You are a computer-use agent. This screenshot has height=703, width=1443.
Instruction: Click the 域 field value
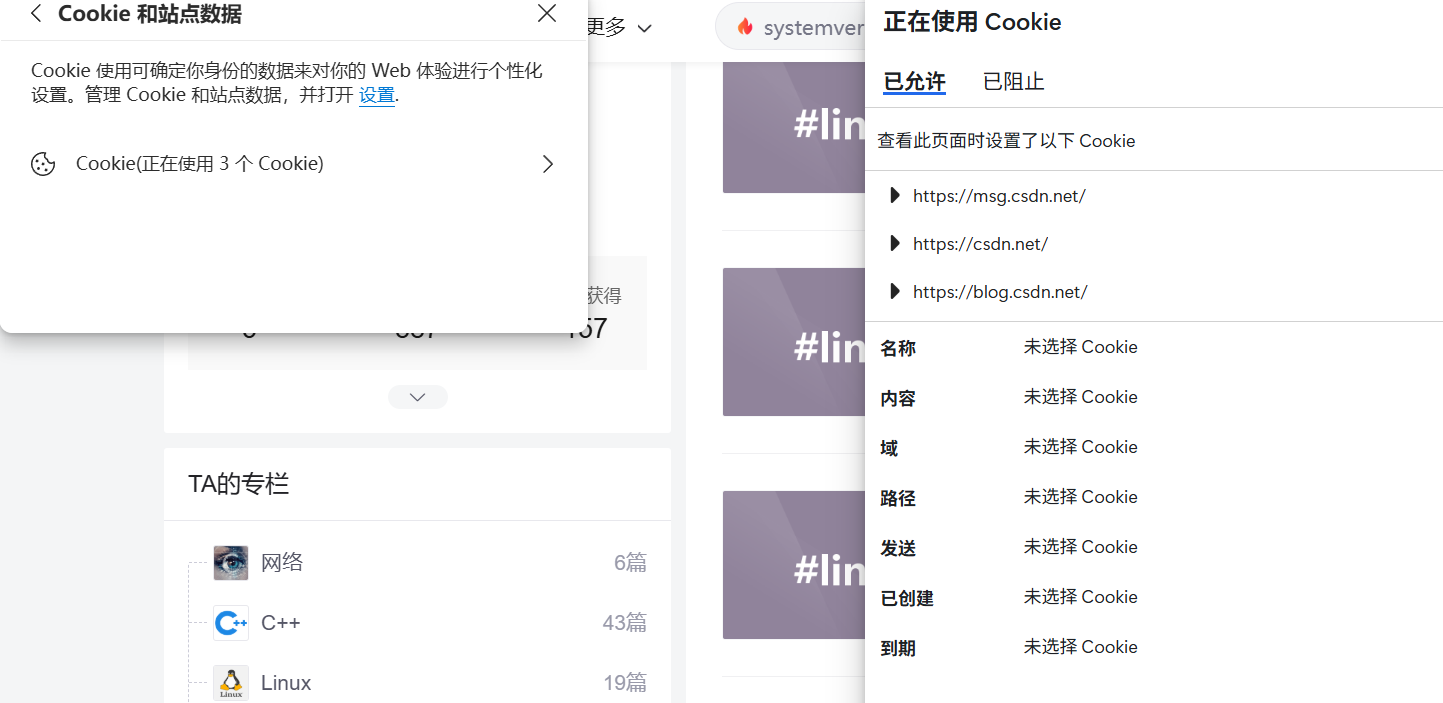tap(1080, 447)
